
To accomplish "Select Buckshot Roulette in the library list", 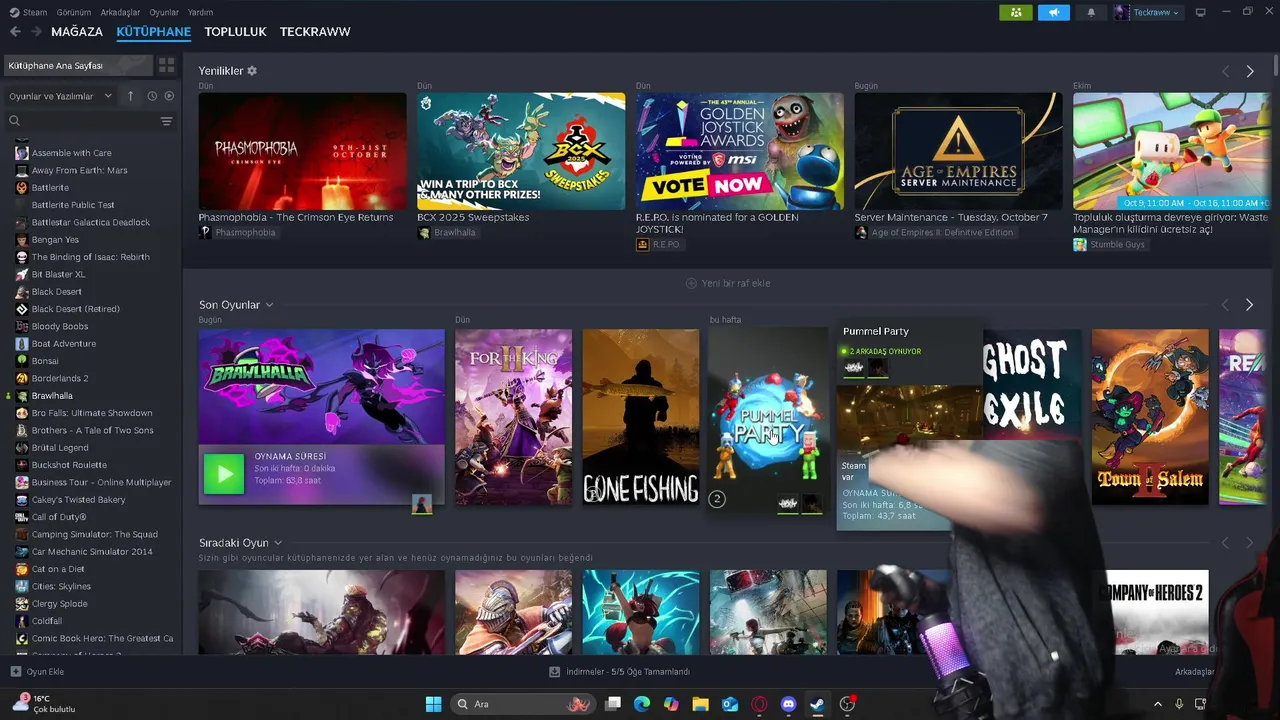I will 69,465.
